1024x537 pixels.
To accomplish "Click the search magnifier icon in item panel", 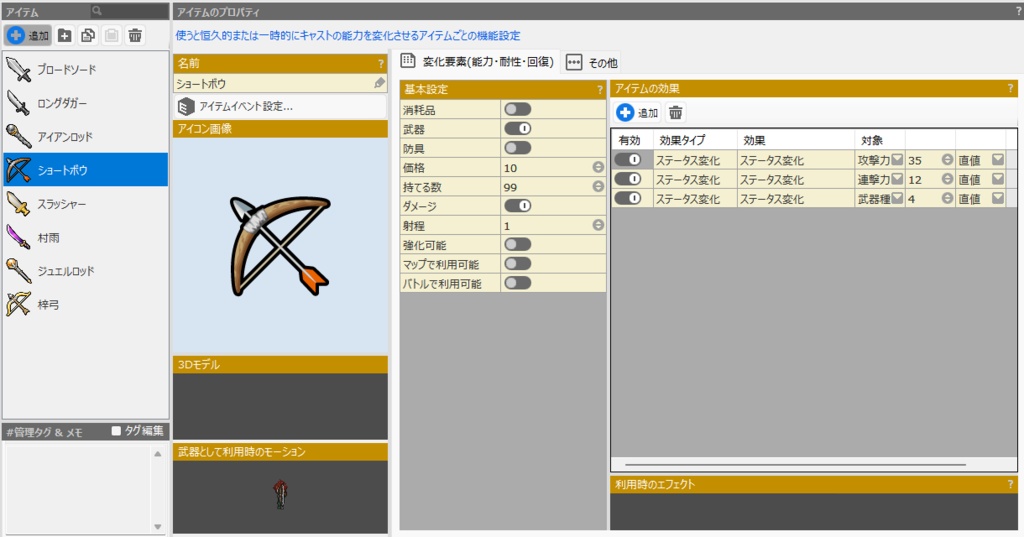I will [97, 10].
